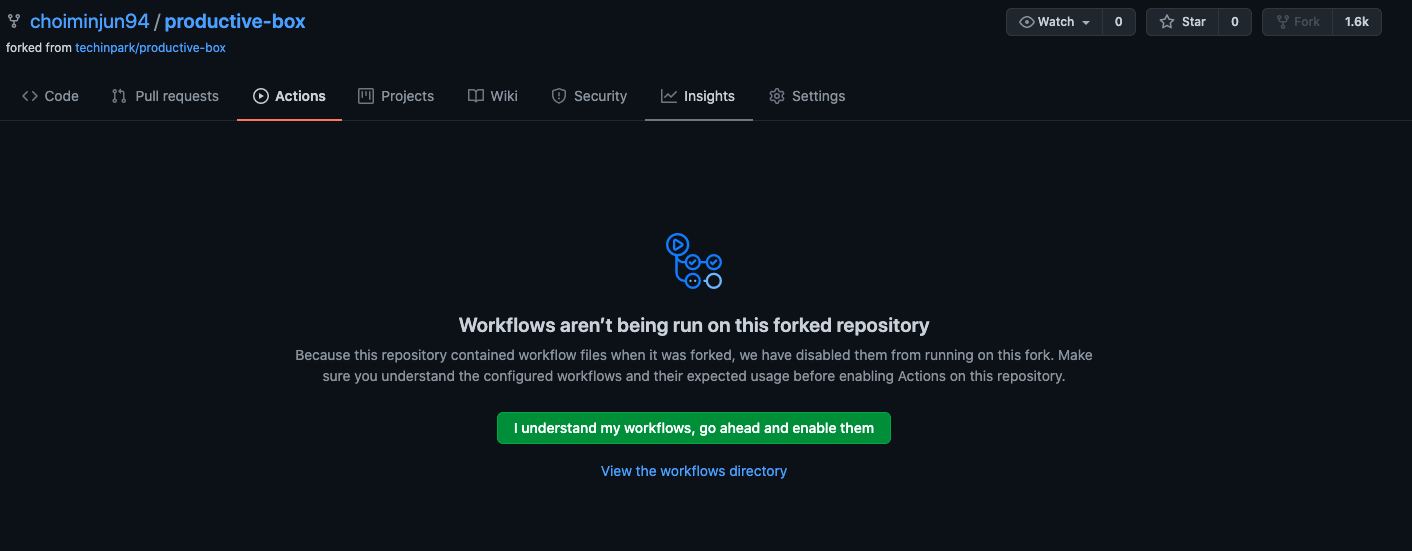Open View the workflows directory link

click(694, 471)
